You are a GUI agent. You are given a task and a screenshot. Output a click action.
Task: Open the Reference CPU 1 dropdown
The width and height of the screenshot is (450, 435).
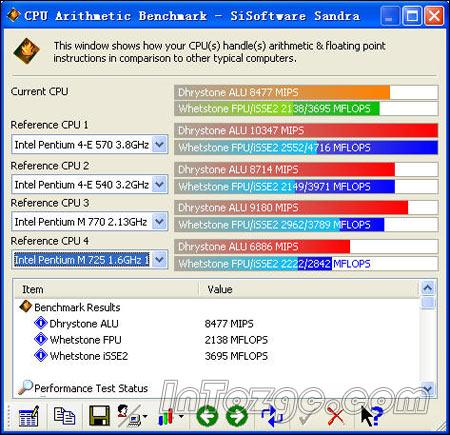[160, 144]
